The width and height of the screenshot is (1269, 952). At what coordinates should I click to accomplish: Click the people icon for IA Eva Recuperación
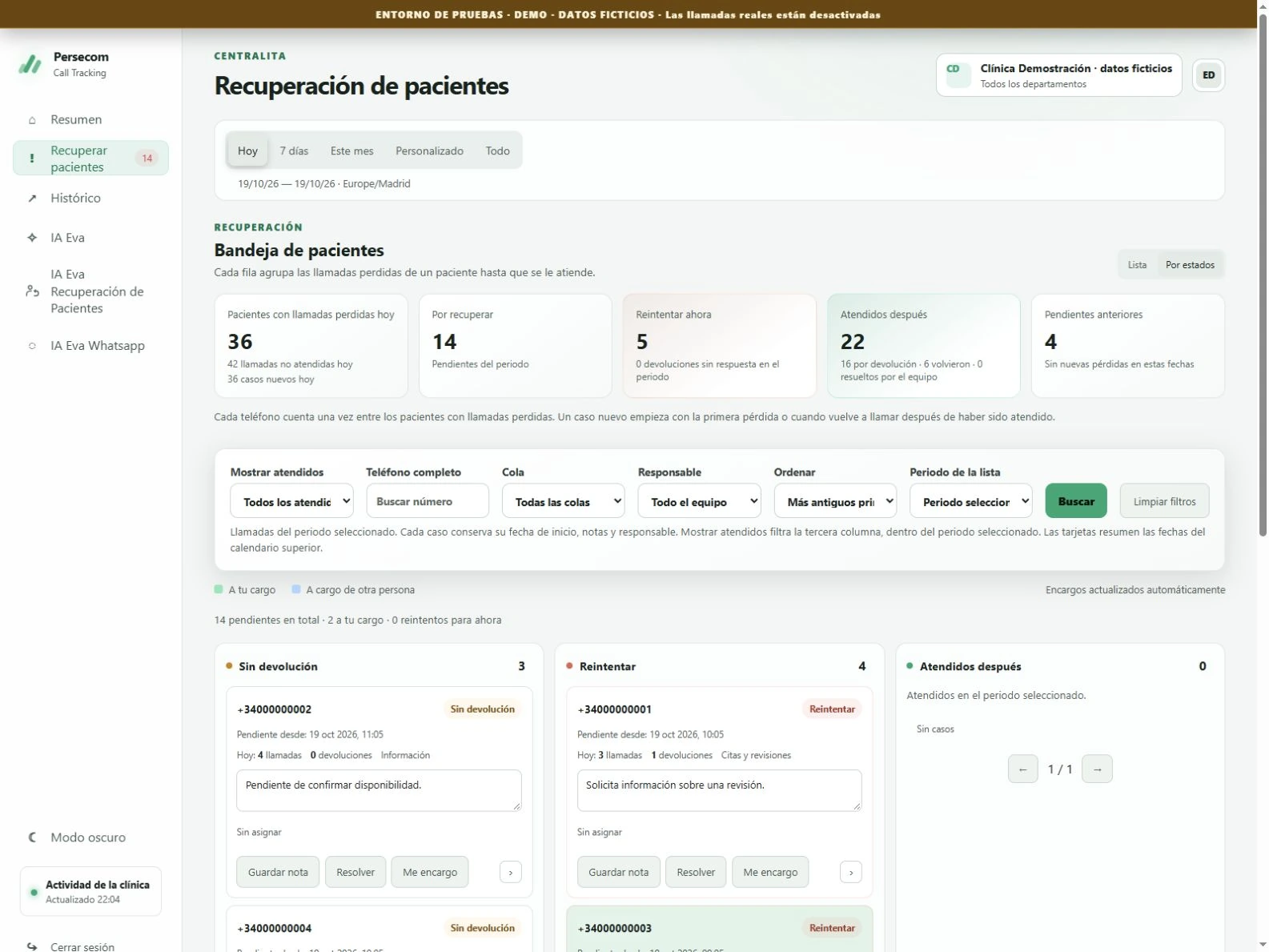[x=32, y=291]
